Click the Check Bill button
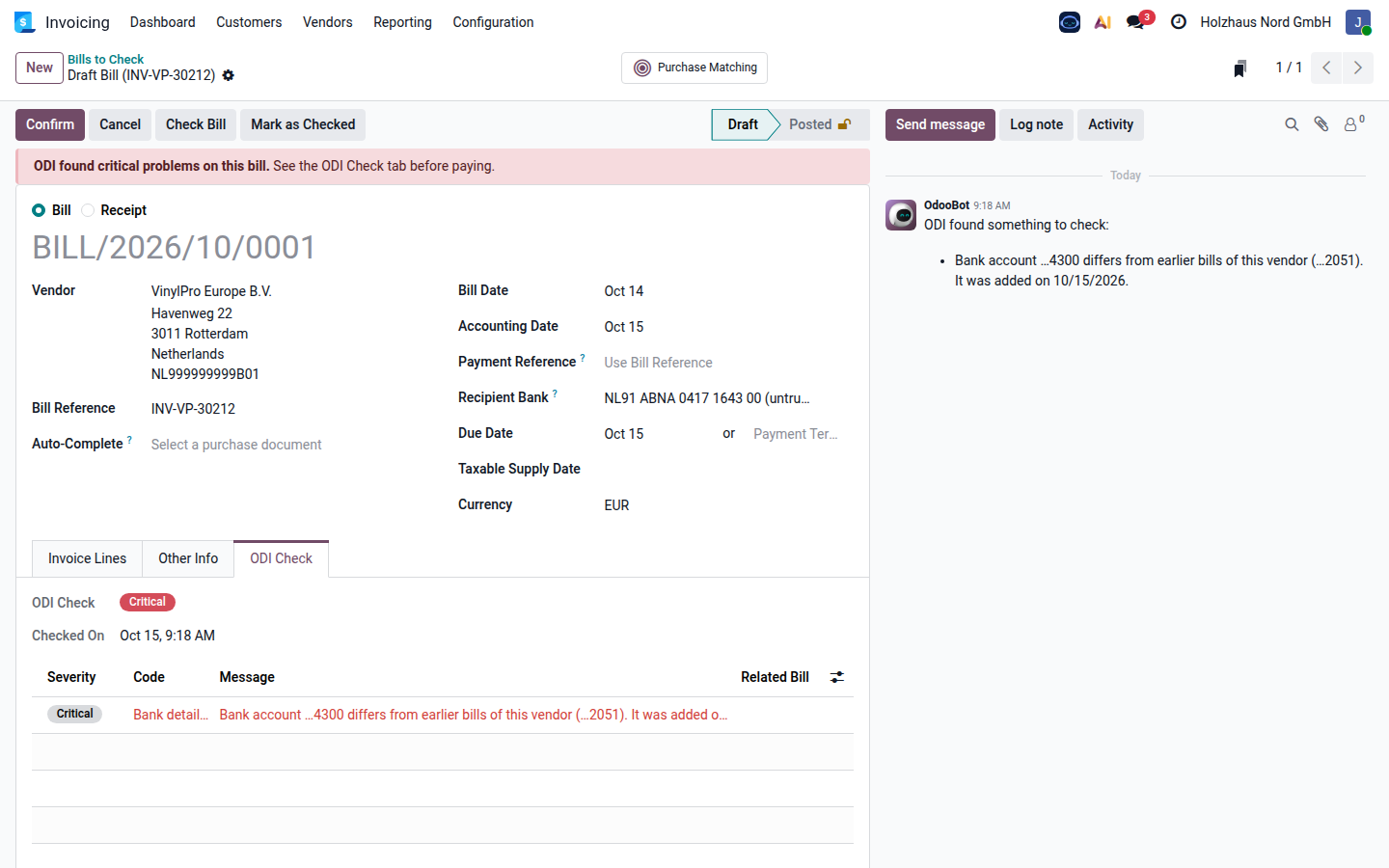Screen dimensions: 1389x868 pos(196,124)
